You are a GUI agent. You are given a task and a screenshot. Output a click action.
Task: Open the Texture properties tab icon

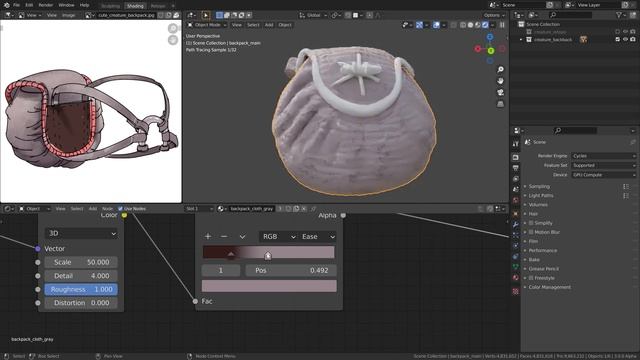[516, 291]
